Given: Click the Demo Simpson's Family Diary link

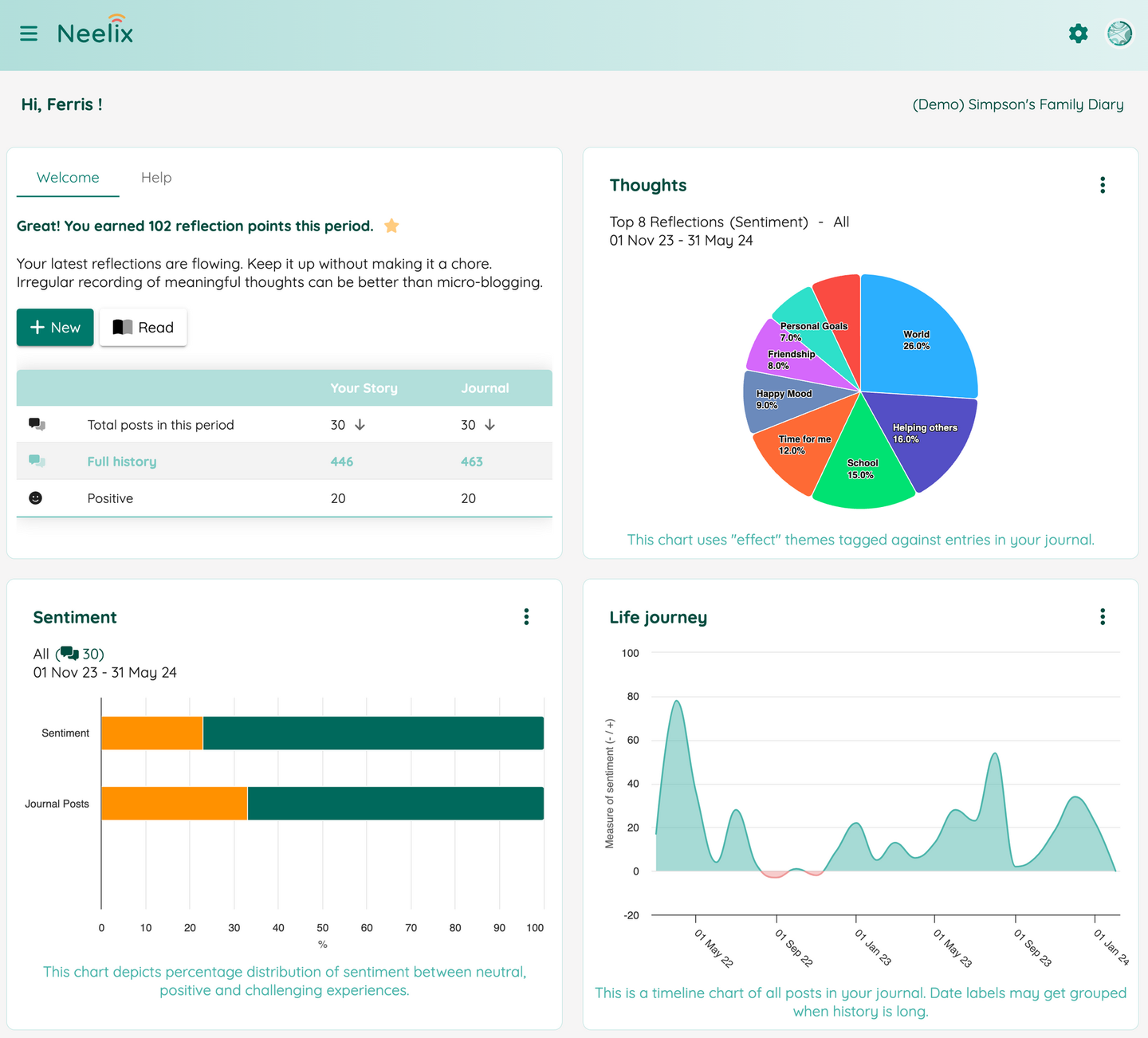Looking at the screenshot, I should (x=1018, y=104).
